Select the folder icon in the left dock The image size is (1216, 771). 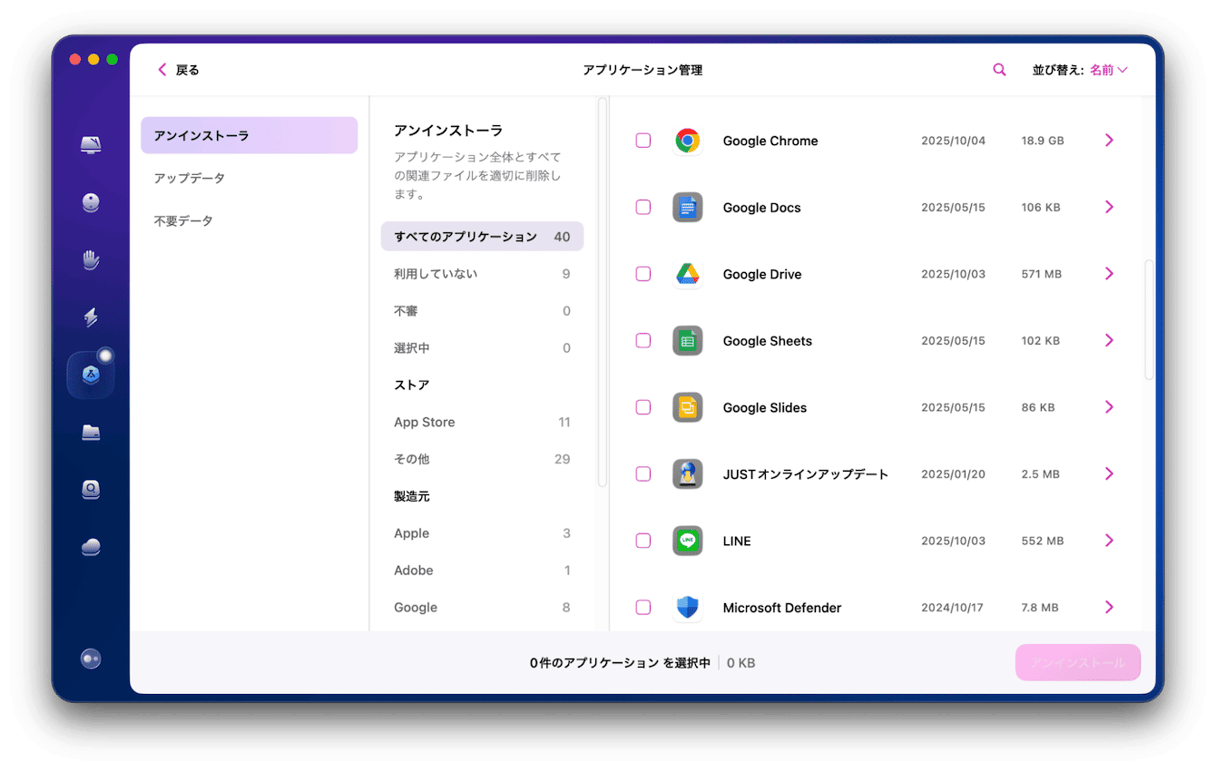90,431
